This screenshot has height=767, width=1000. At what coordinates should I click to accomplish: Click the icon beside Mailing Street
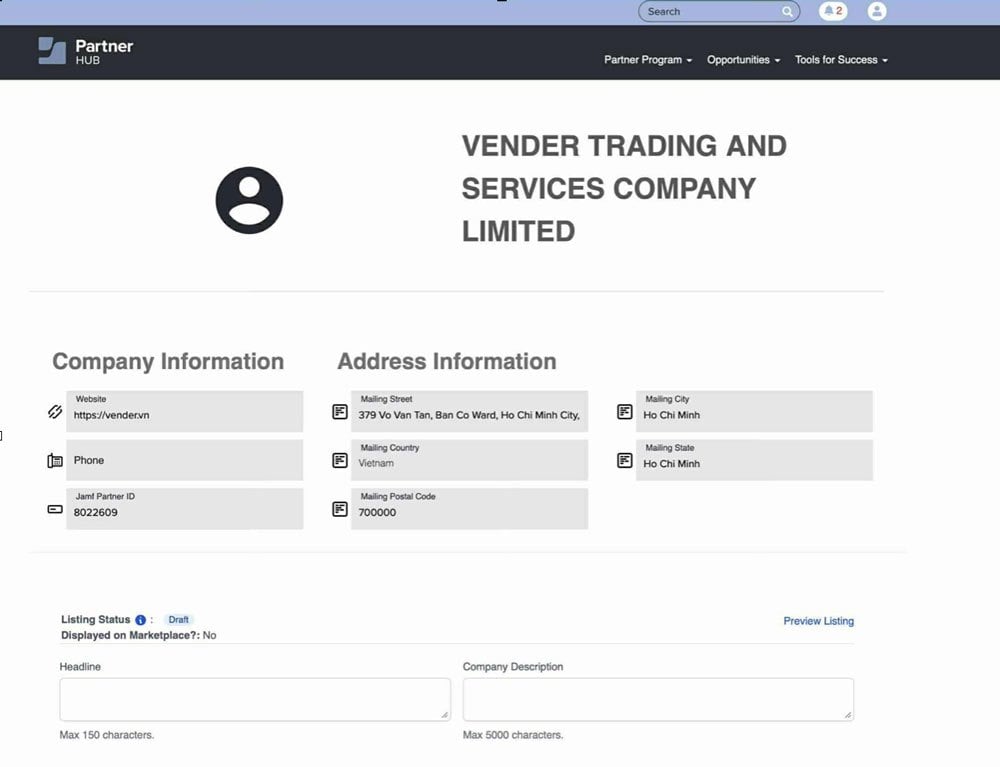(340, 412)
